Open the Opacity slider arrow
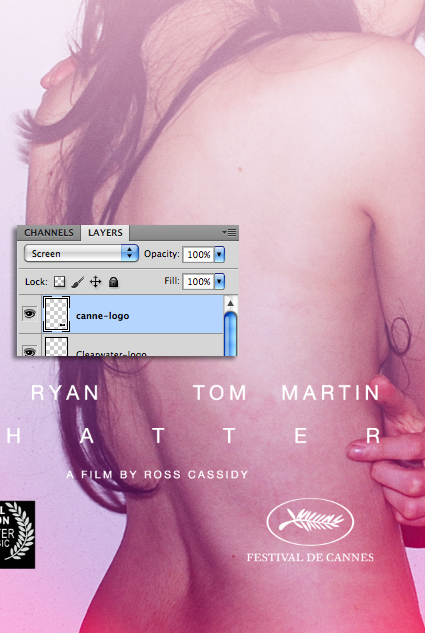Image resolution: width=425 pixels, height=633 pixels. click(219, 254)
